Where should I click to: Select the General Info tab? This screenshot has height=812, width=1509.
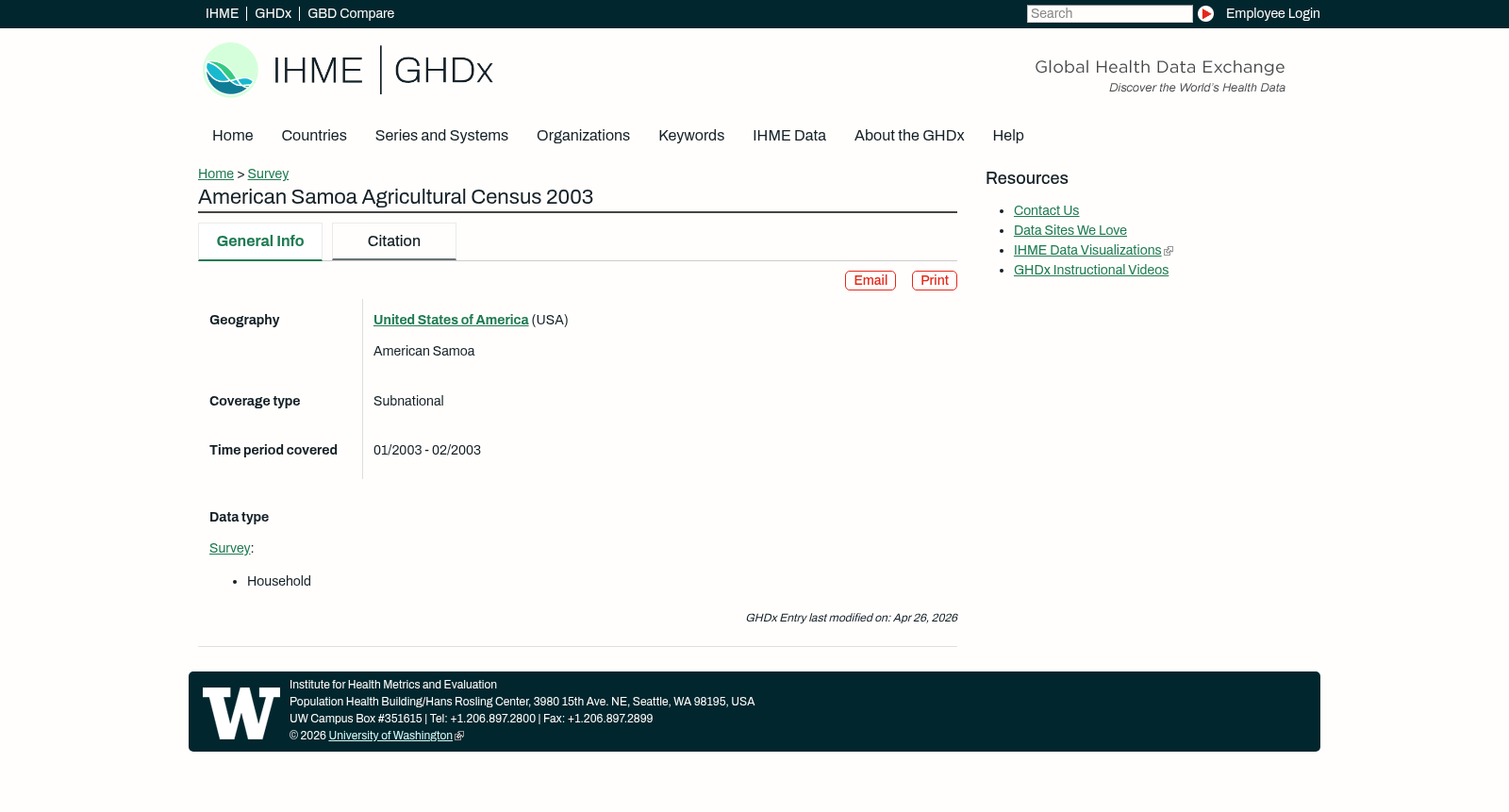click(260, 241)
